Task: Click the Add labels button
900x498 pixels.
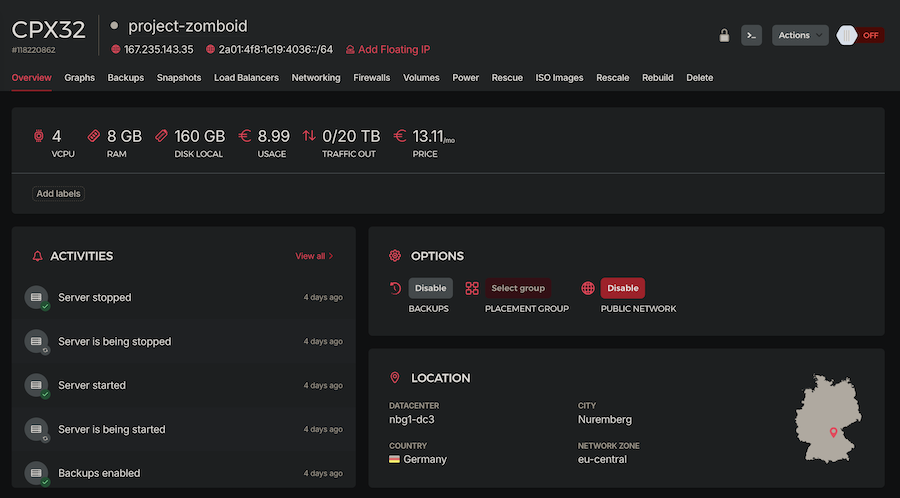Action: point(59,193)
